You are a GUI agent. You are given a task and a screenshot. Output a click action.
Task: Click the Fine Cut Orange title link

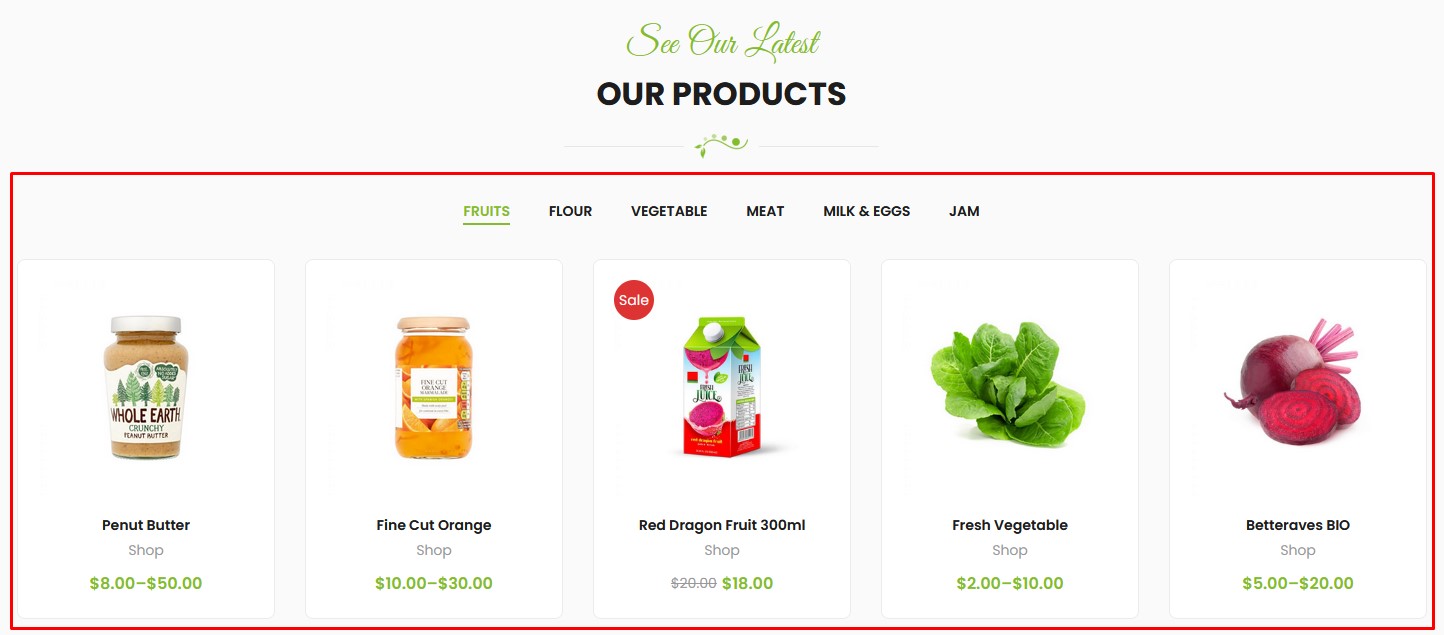434,525
